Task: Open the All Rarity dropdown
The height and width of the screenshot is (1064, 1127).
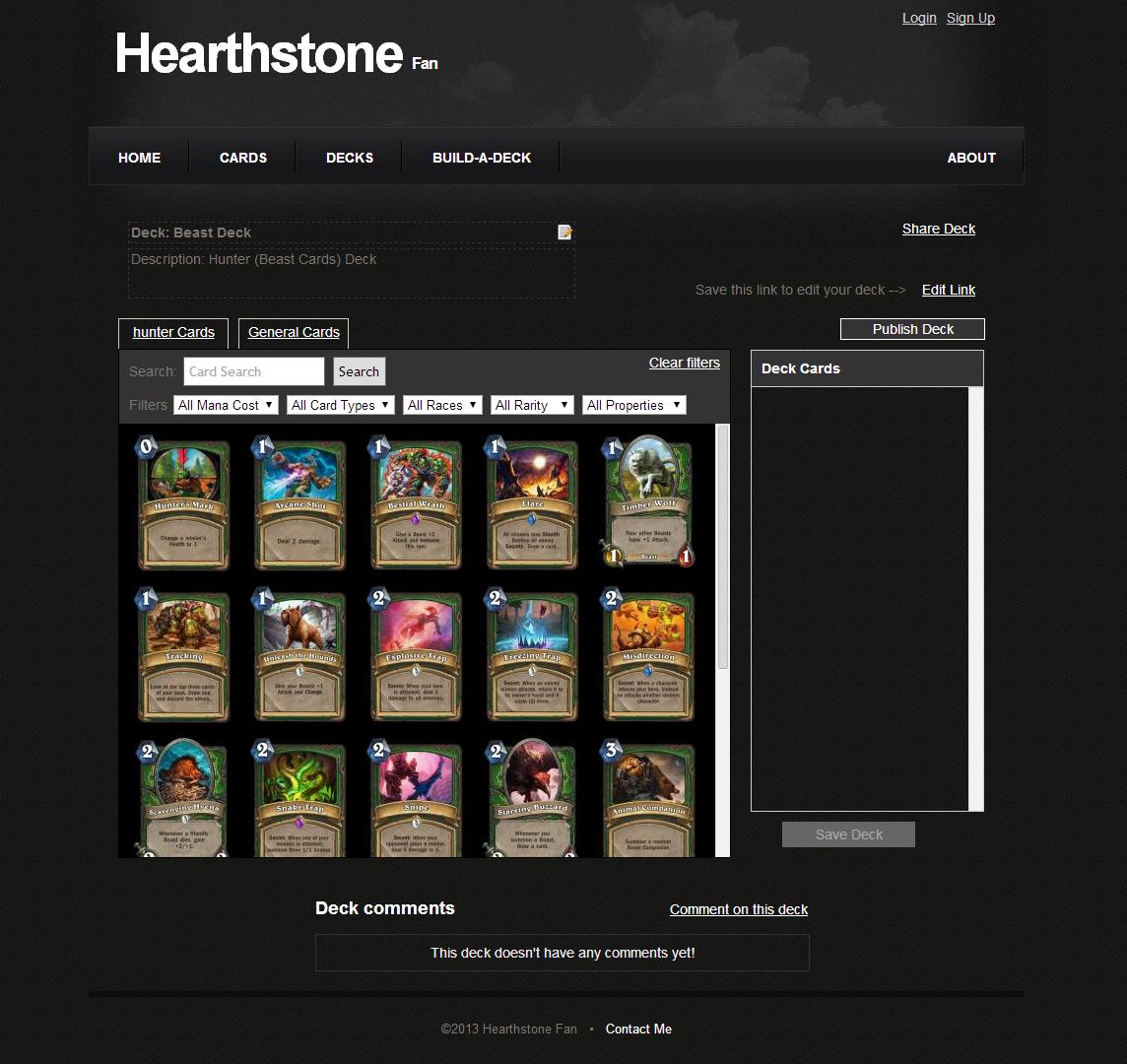Action: (x=532, y=405)
